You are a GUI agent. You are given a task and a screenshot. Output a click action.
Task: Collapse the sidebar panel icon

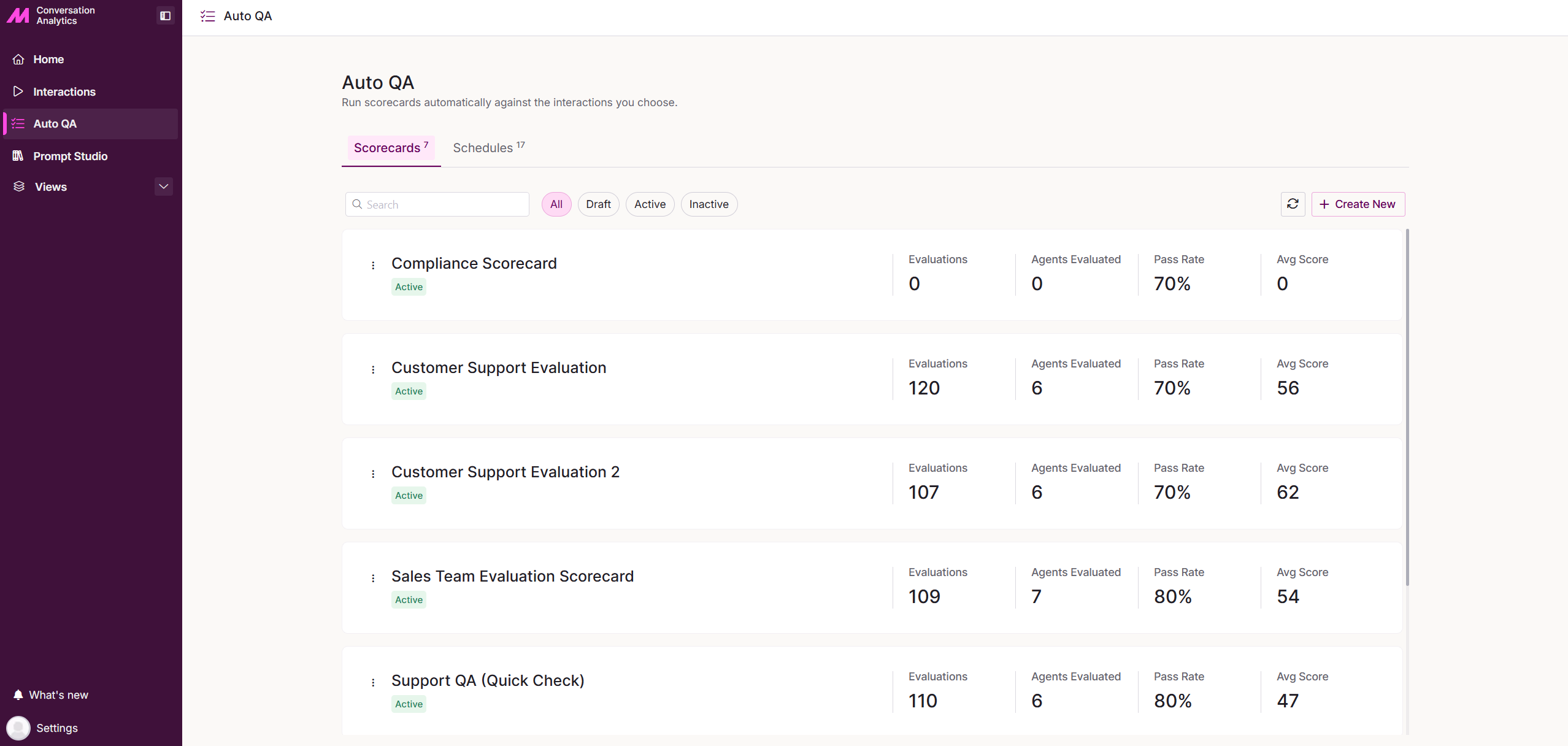165,16
